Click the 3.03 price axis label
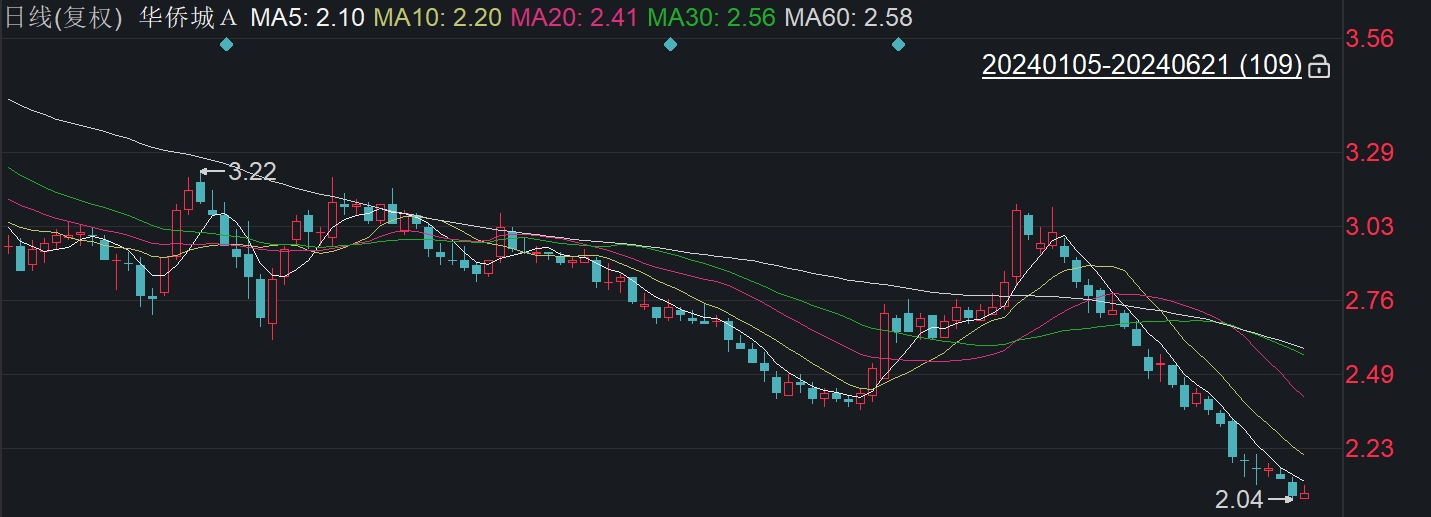1431x517 pixels. pyautogui.click(x=1370, y=227)
